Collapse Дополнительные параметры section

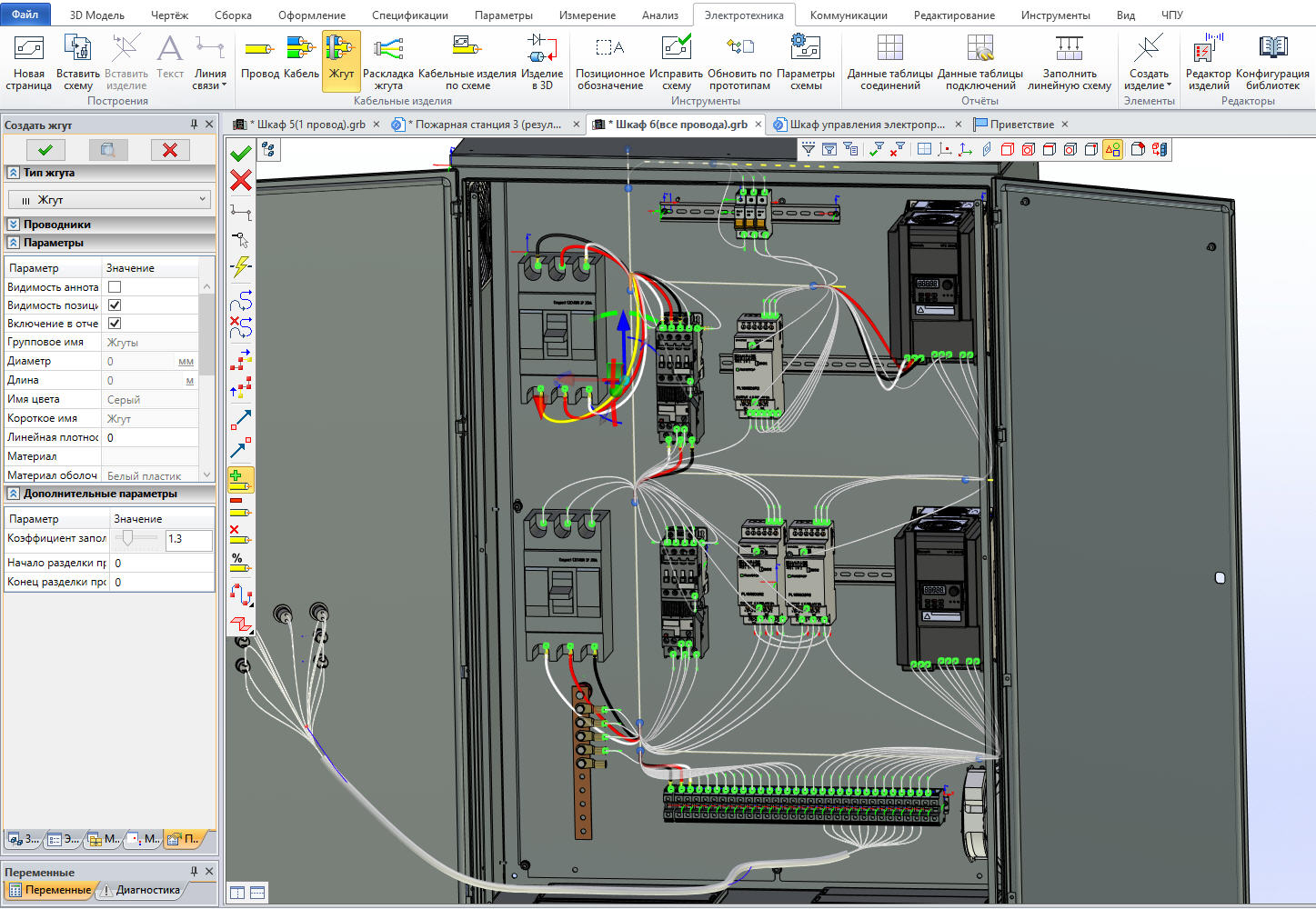click(14, 494)
